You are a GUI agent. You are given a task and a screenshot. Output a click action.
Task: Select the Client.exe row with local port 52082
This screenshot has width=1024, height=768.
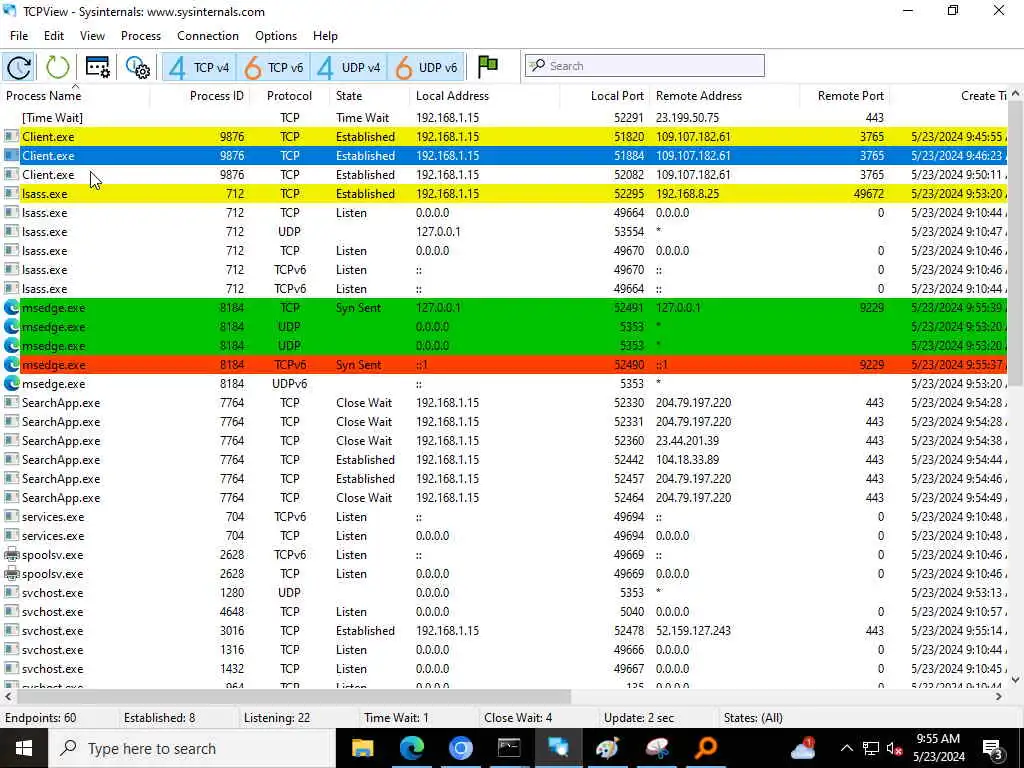tap(504, 175)
